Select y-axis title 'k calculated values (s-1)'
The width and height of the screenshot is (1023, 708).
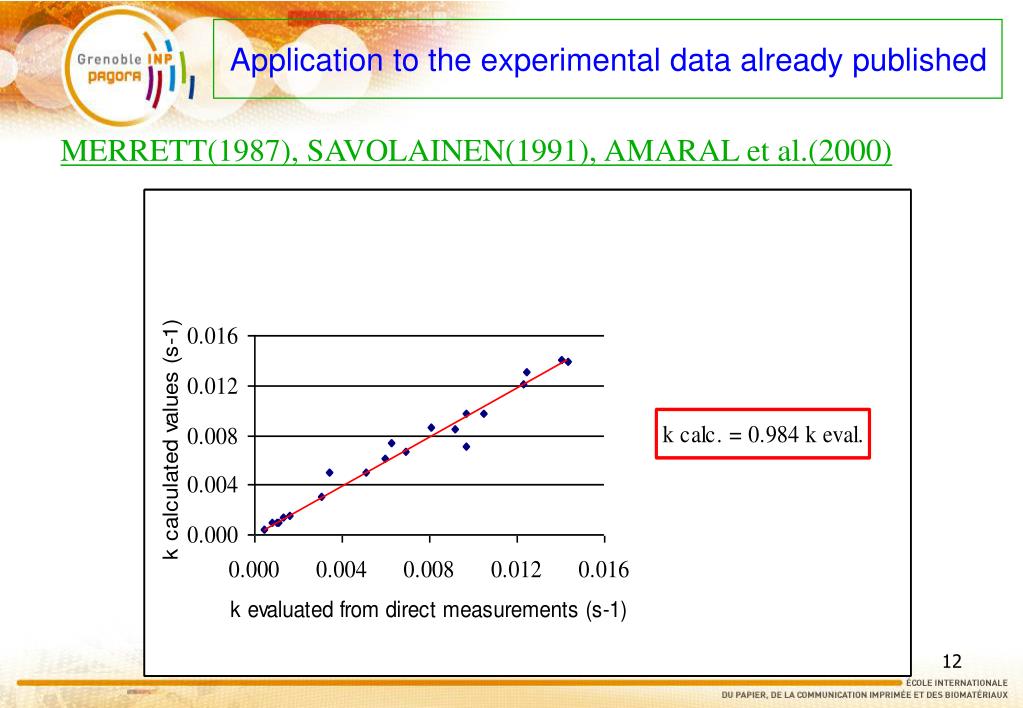[x=170, y=439]
